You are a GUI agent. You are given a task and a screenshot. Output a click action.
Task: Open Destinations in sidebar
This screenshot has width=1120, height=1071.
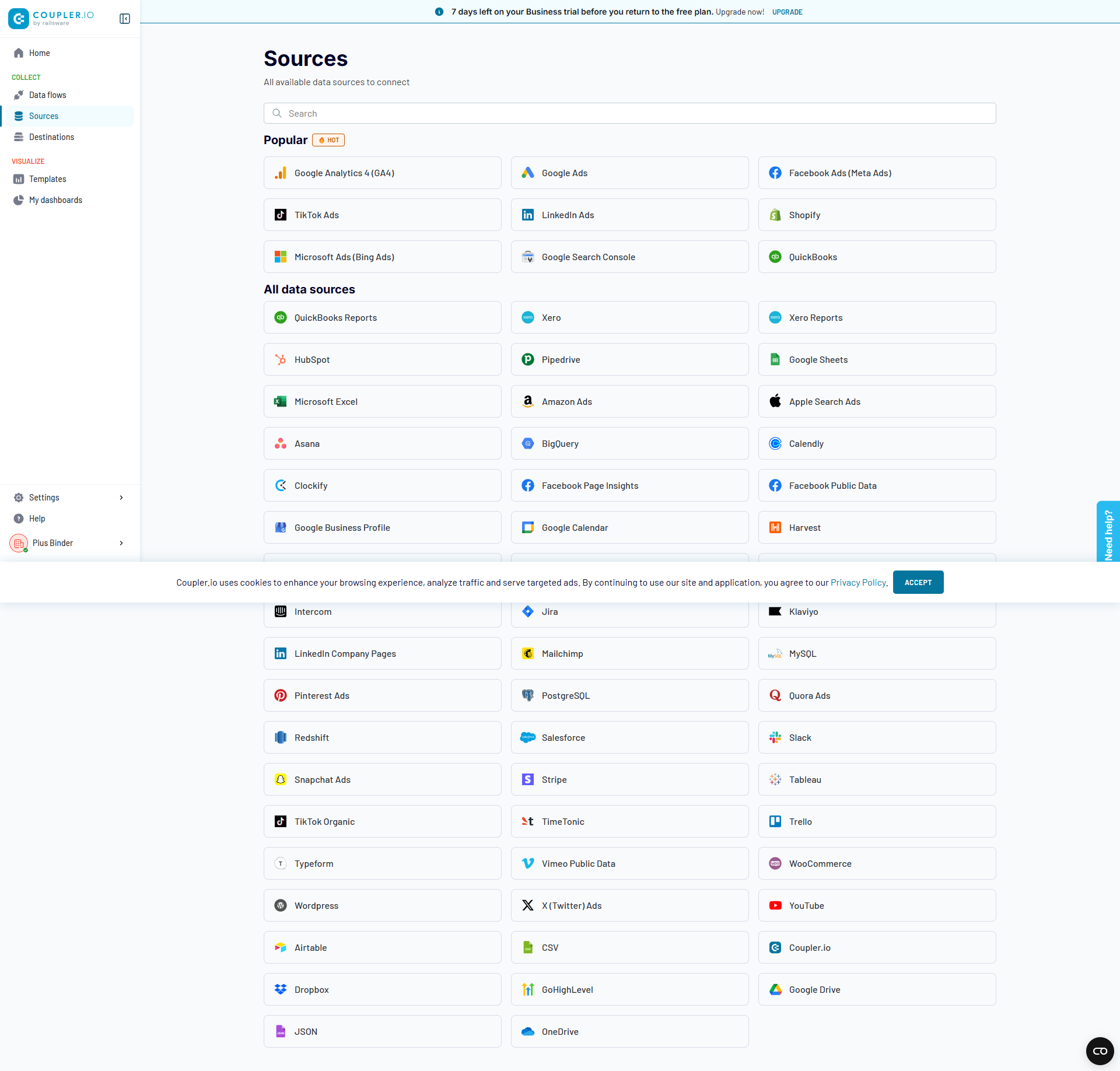click(x=70, y=137)
